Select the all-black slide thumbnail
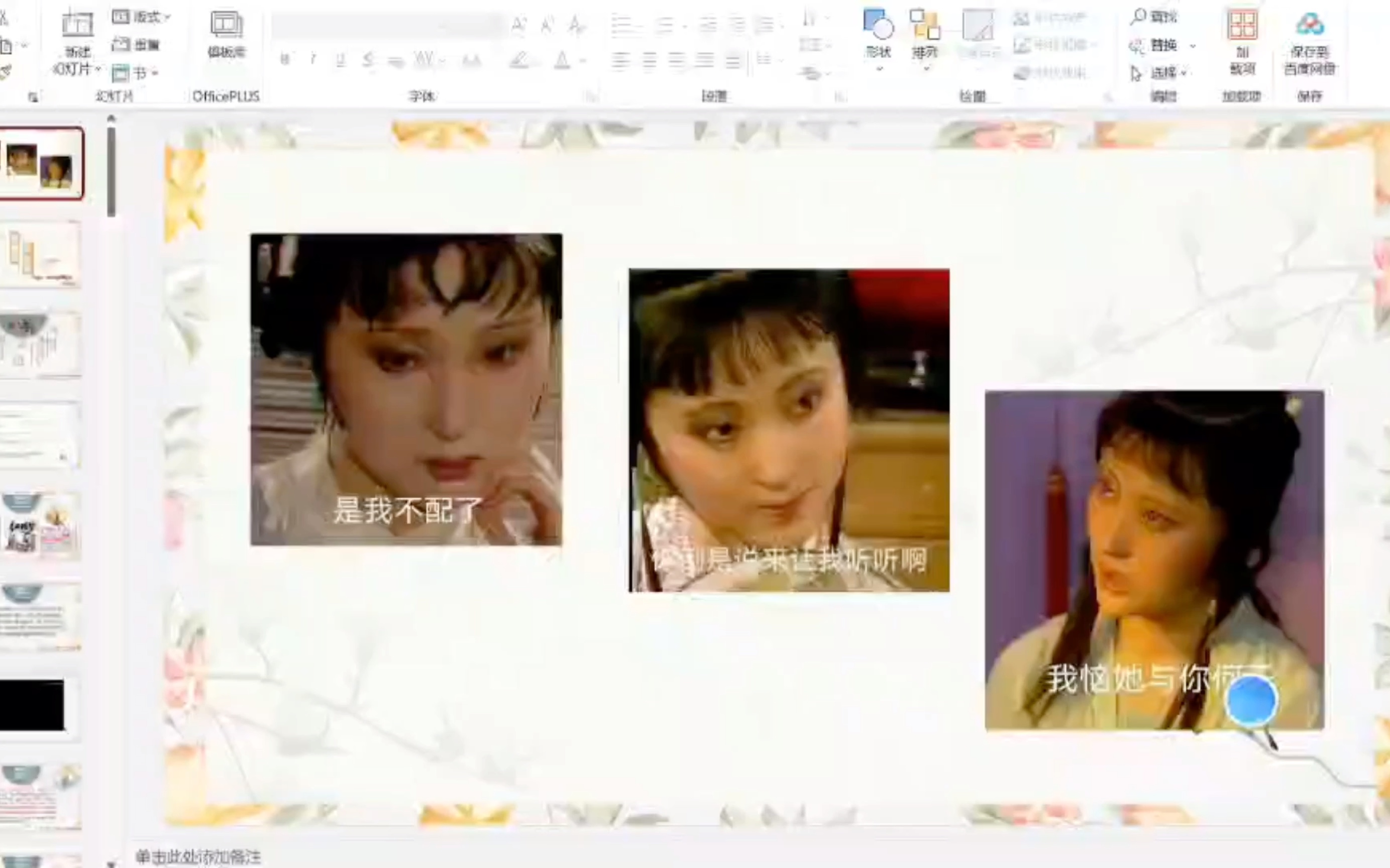 [x=32, y=705]
